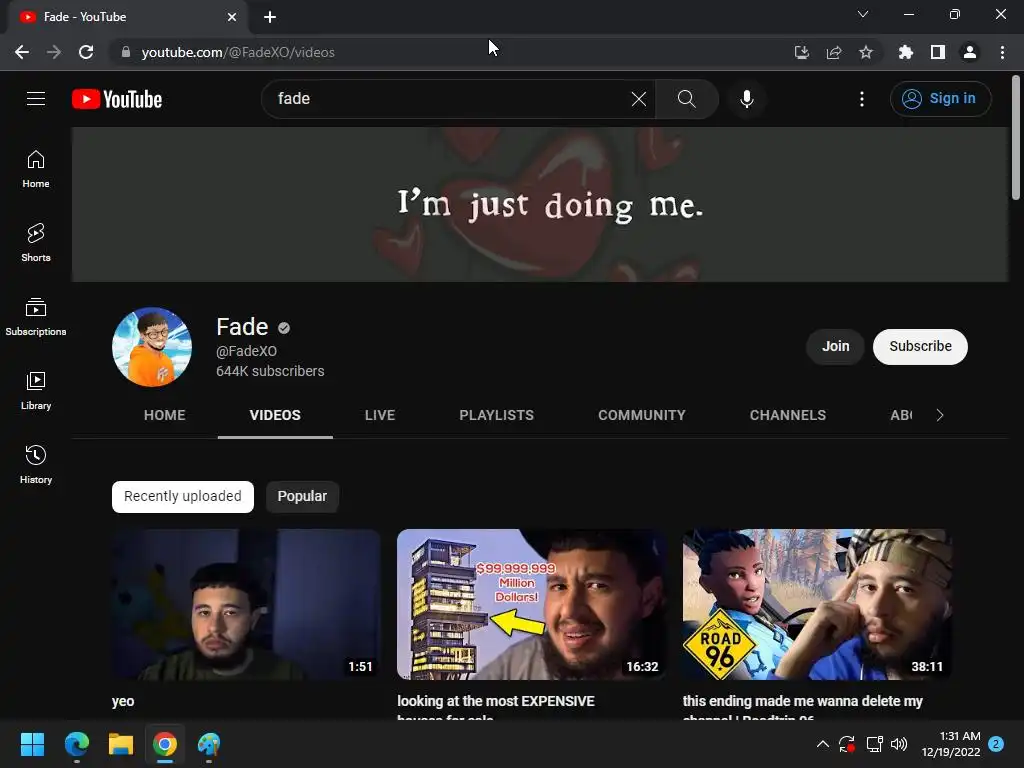Viewport: 1024px width, 768px height.
Task: Switch to the HOME channel tab
Action: [x=165, y=415]
